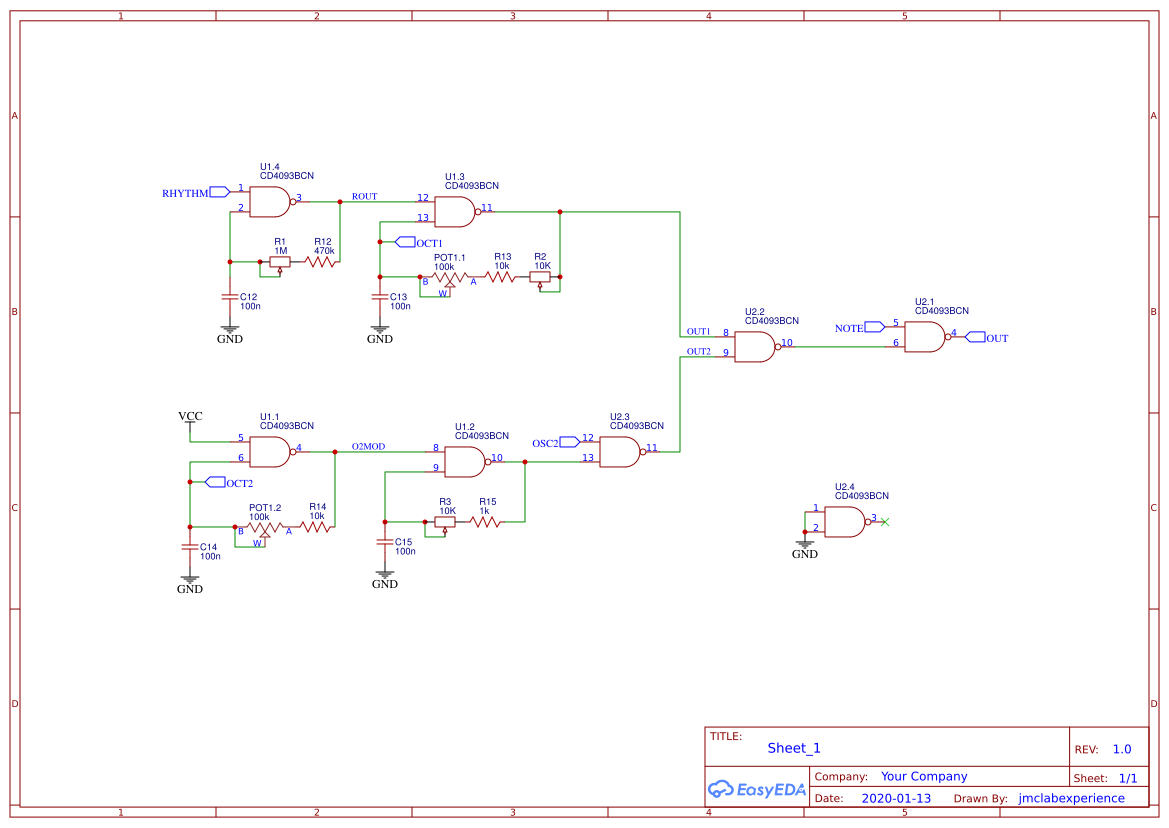This screenshot has height=828, width=1169.
Task: Select the GND symbol under C14
Action: pos(189,578)
